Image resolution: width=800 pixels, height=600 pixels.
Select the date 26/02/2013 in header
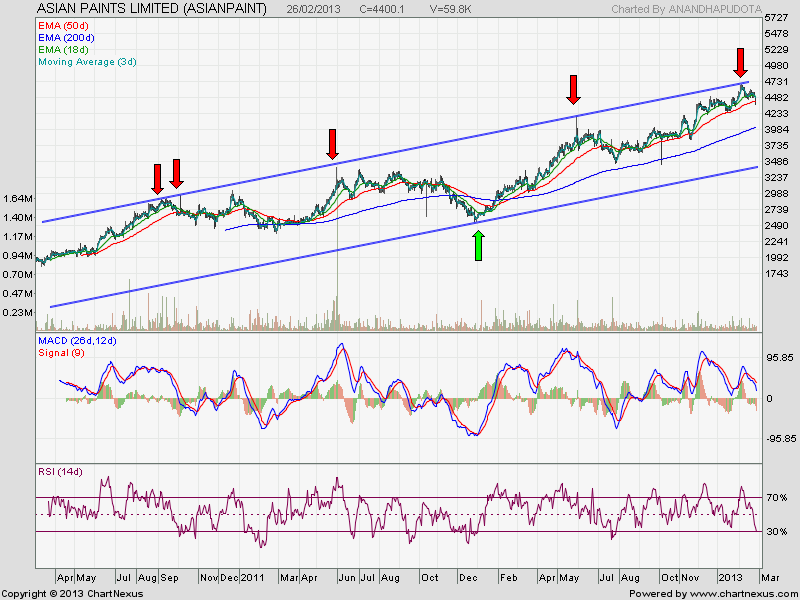313,9
